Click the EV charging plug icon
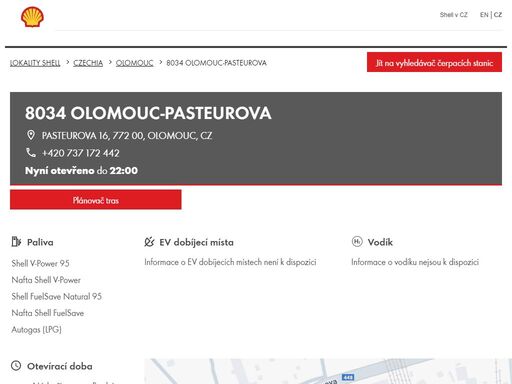The image size is (512, 384). pos(149,242)
